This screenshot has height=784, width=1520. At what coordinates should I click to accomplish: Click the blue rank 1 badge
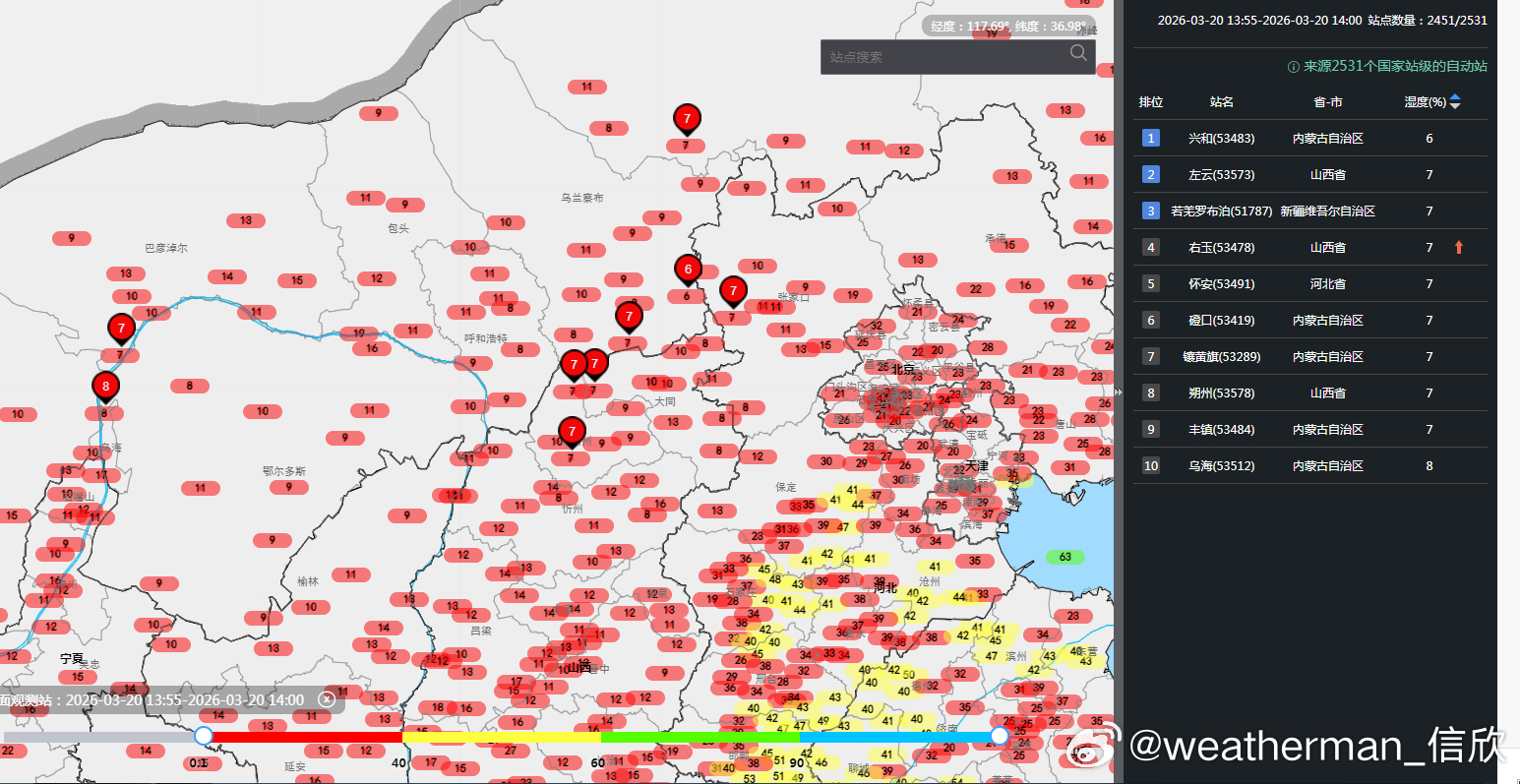tap(1151, 139)
